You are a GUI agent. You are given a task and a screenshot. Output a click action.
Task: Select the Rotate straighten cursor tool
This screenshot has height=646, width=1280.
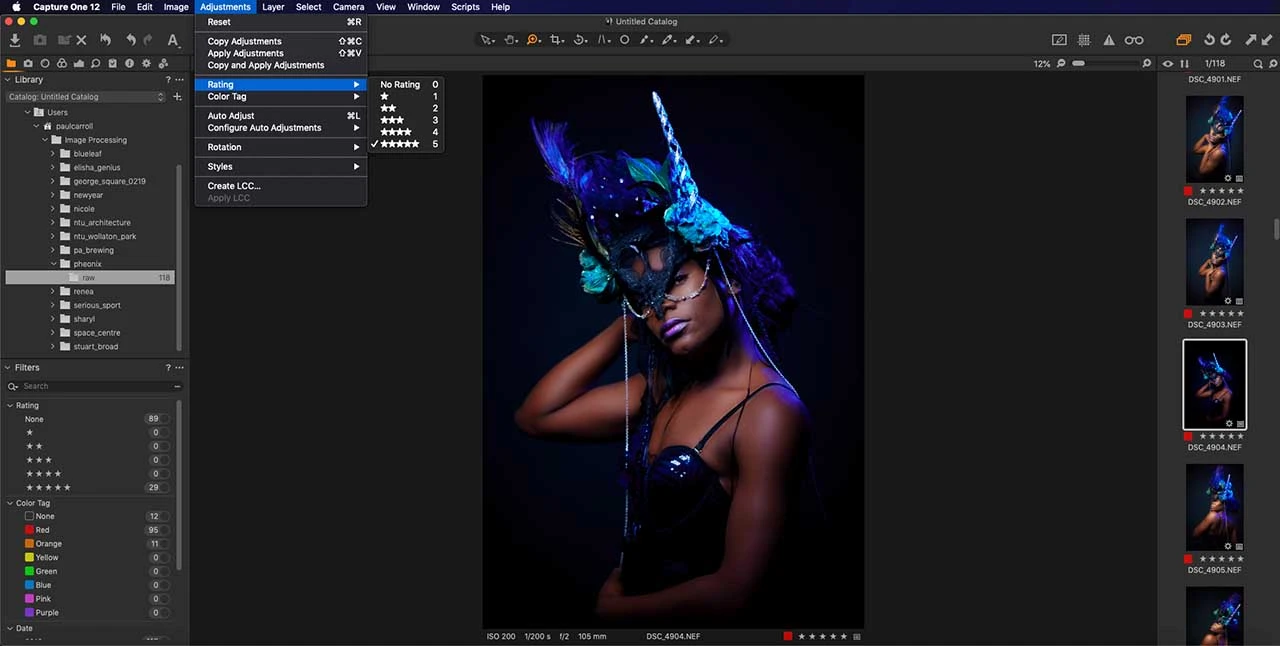(580, 40)
